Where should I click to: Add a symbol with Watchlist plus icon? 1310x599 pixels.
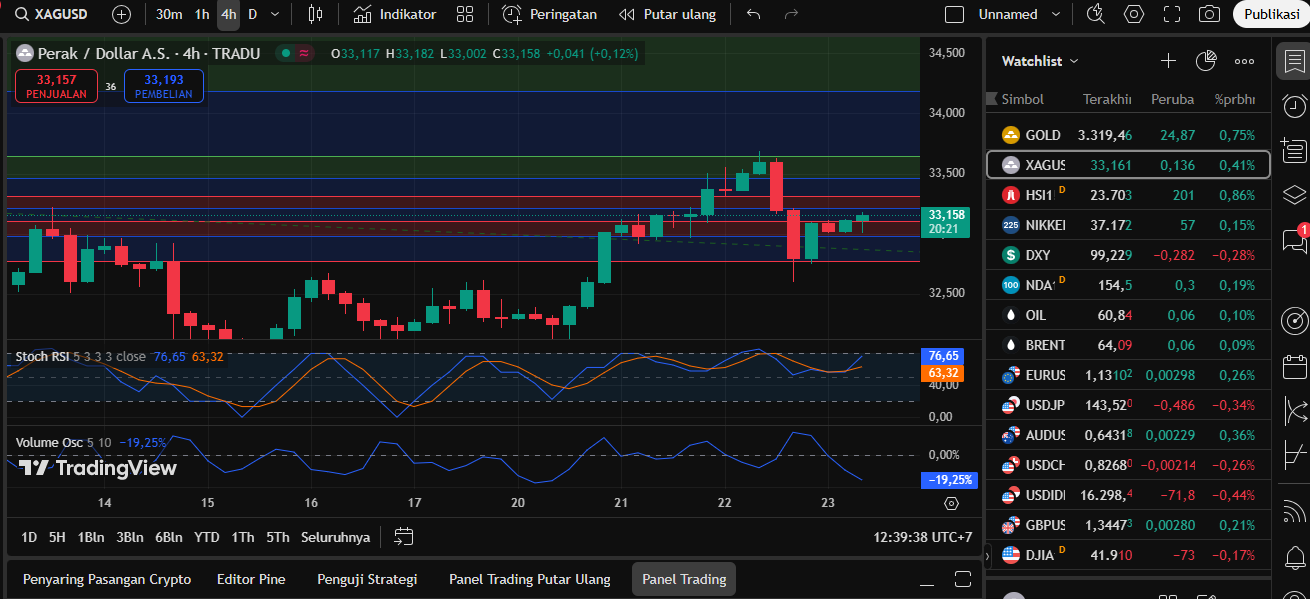click(x=1168, y=61)
